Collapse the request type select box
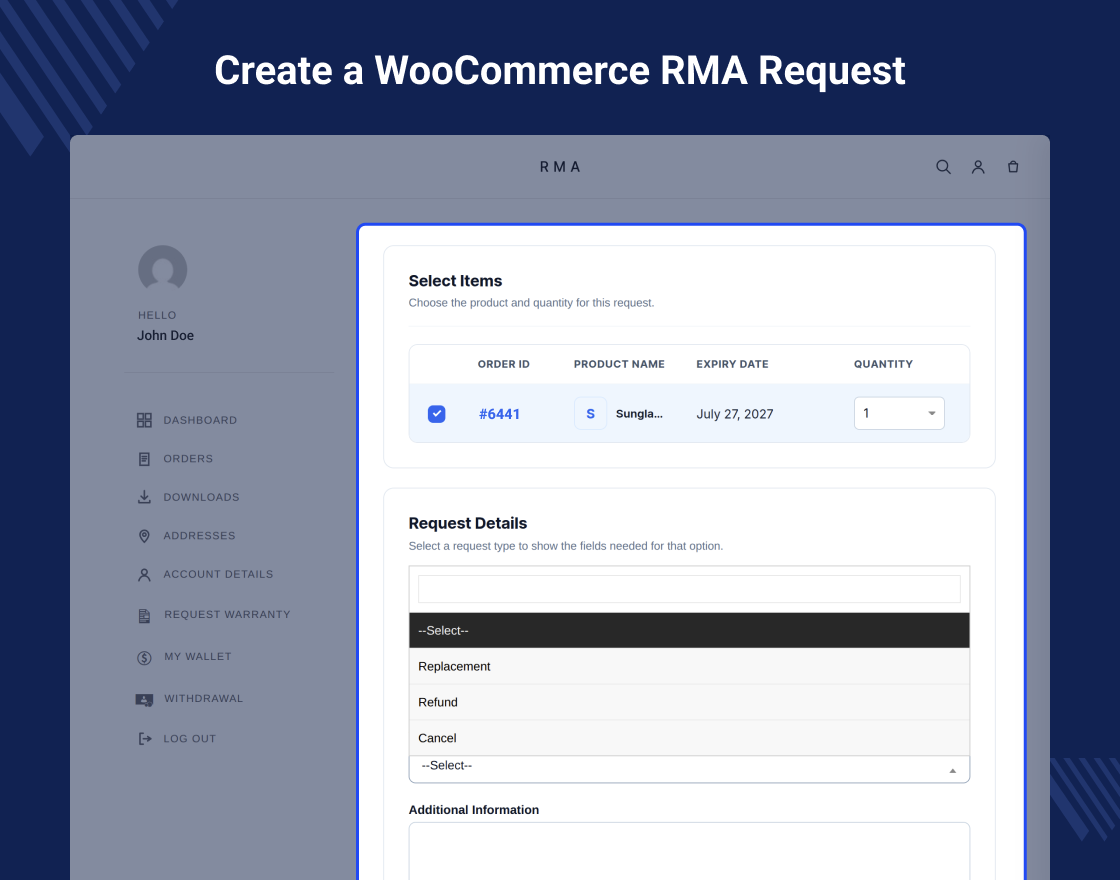Screen dimensions: 1120x880 689,769
